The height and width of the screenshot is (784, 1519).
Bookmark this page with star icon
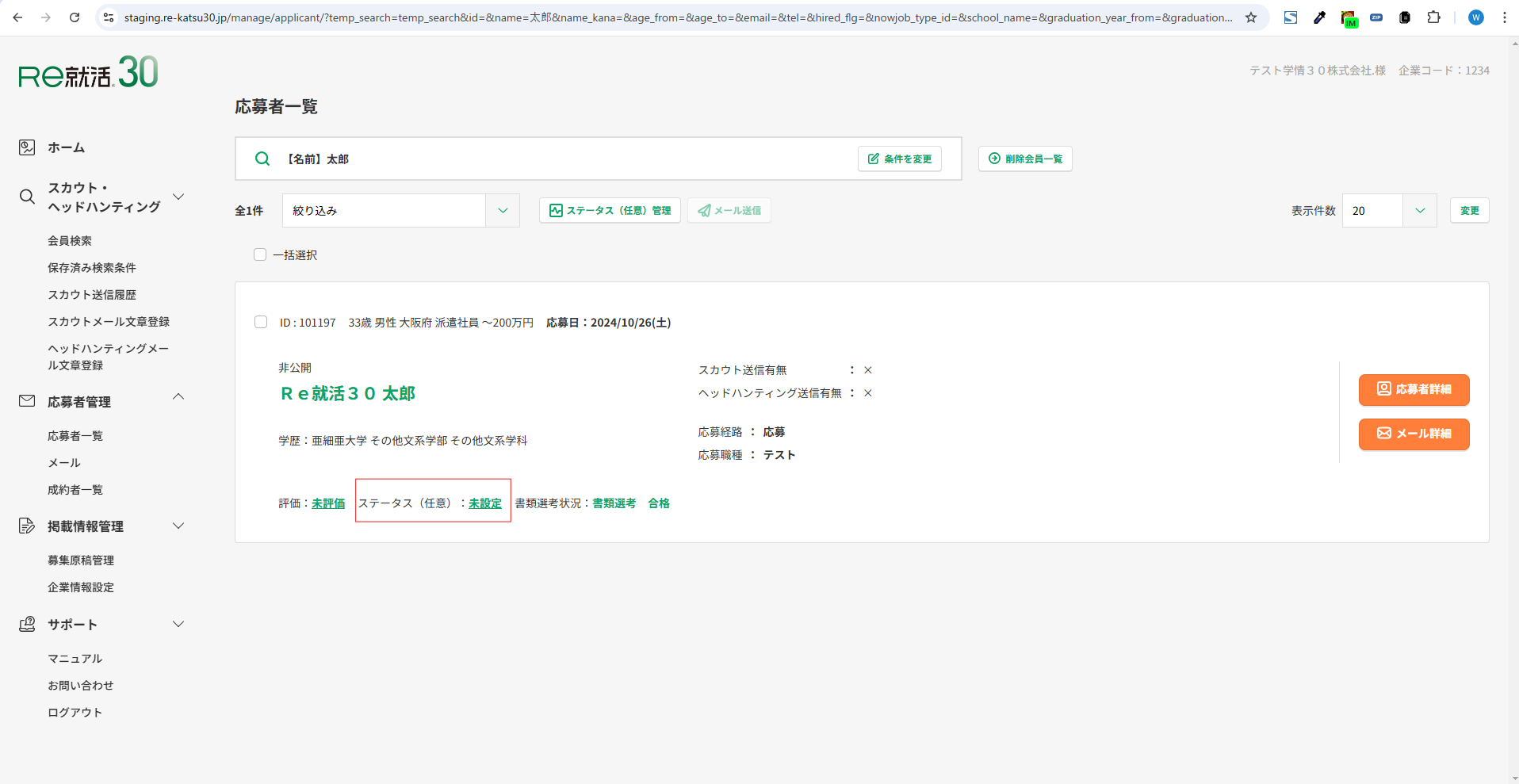1251,17
